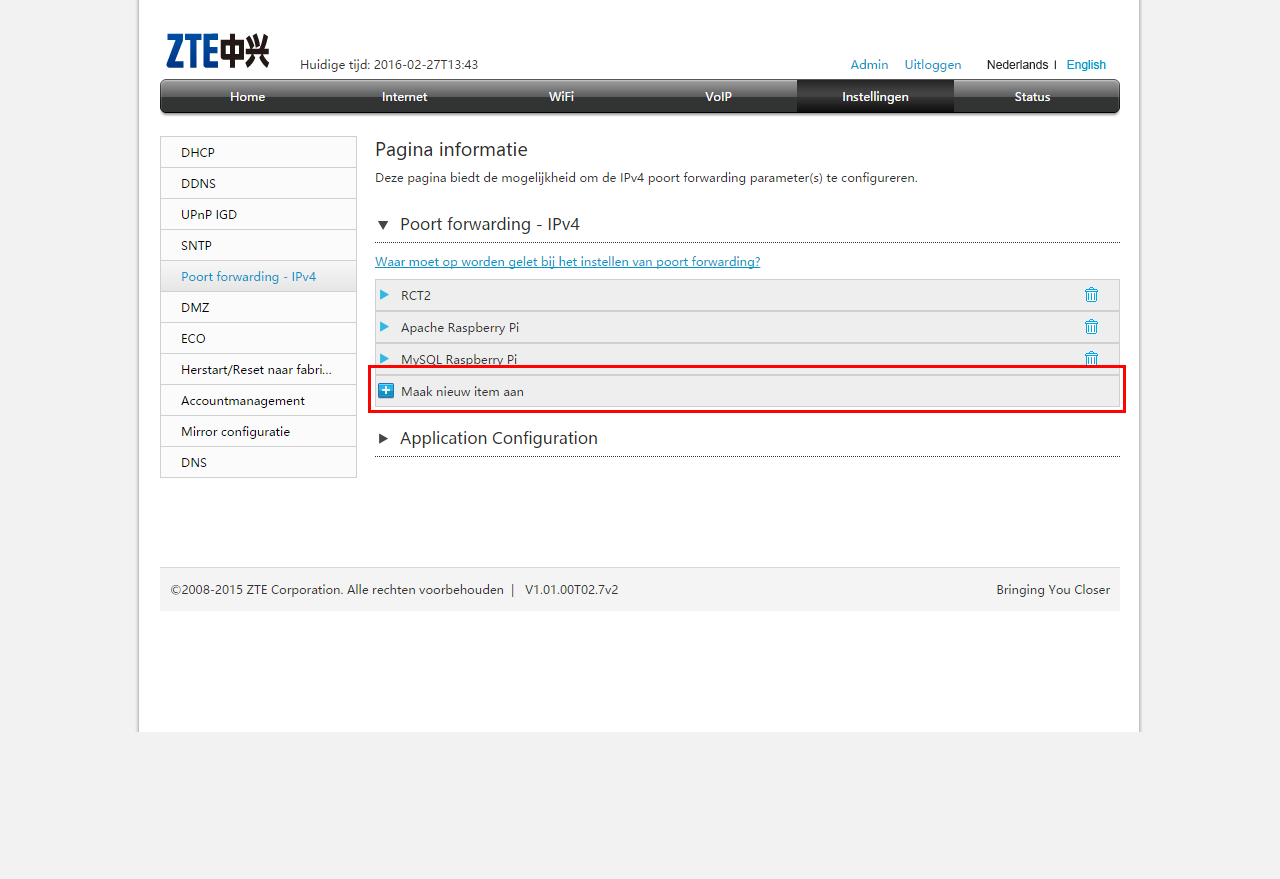Click the Admin link
Viewport: 1280px width, 879px height.
tap(869, 64)
